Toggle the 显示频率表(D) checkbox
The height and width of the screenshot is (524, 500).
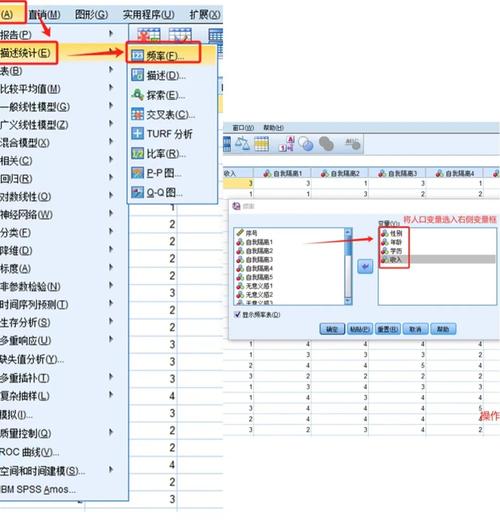237,314
